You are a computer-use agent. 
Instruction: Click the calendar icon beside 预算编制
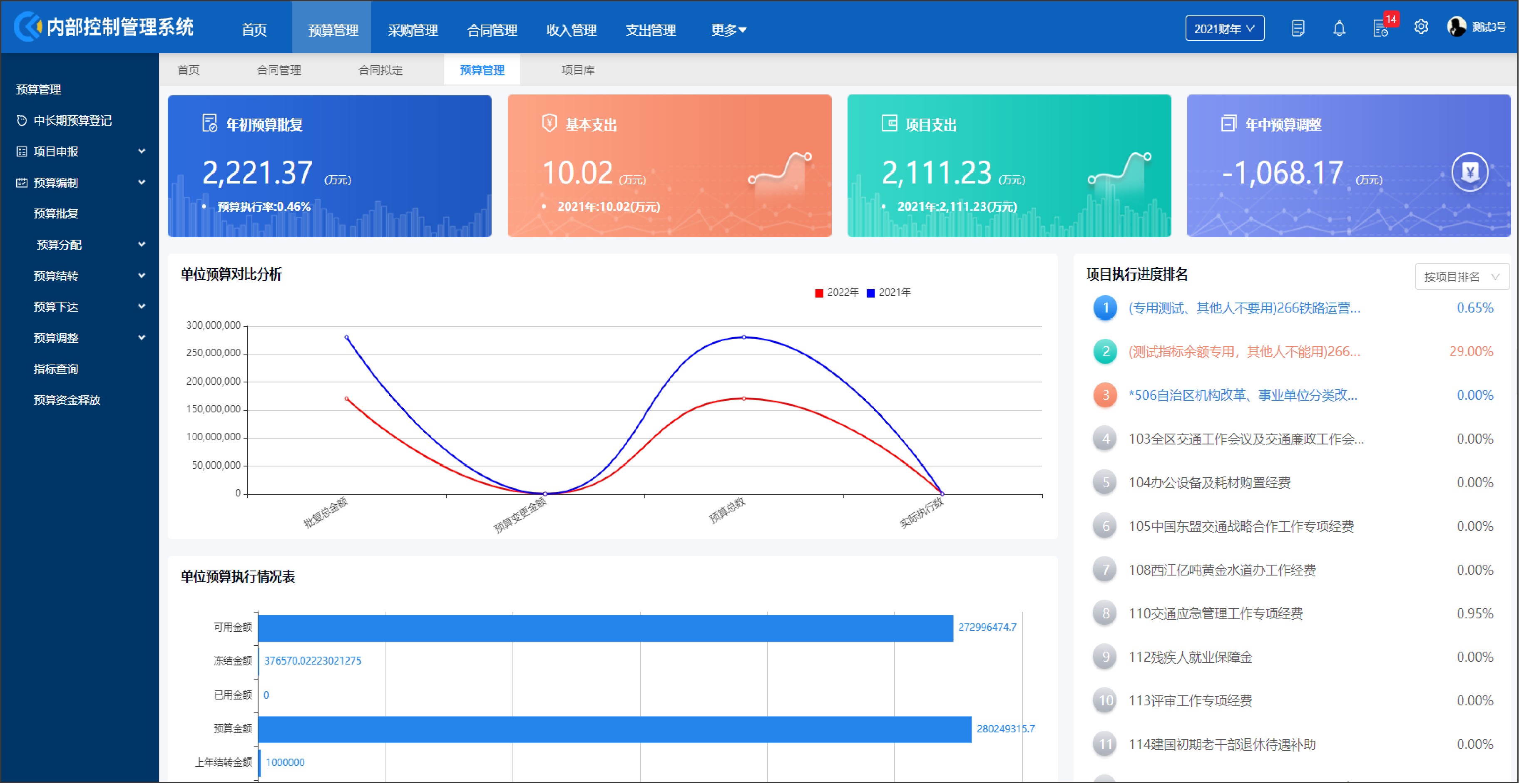[x=22, y=183]
